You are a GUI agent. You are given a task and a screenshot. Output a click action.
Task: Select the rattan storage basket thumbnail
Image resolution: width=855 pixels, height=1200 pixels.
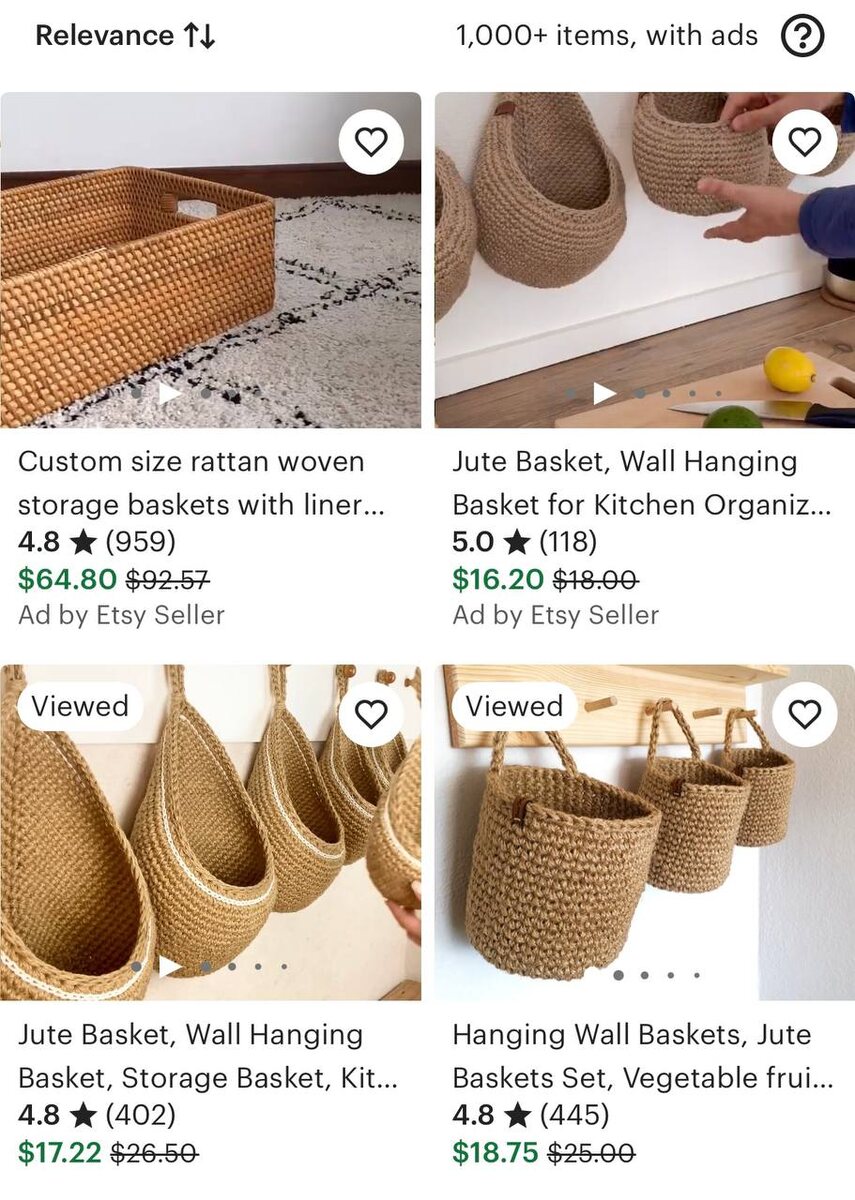coord(210,260)
